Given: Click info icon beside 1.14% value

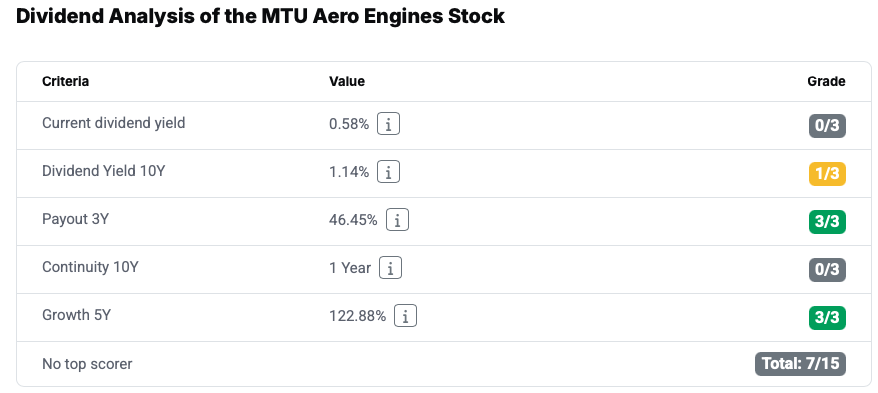Looking at the screenshot, I should click(388, 172).
